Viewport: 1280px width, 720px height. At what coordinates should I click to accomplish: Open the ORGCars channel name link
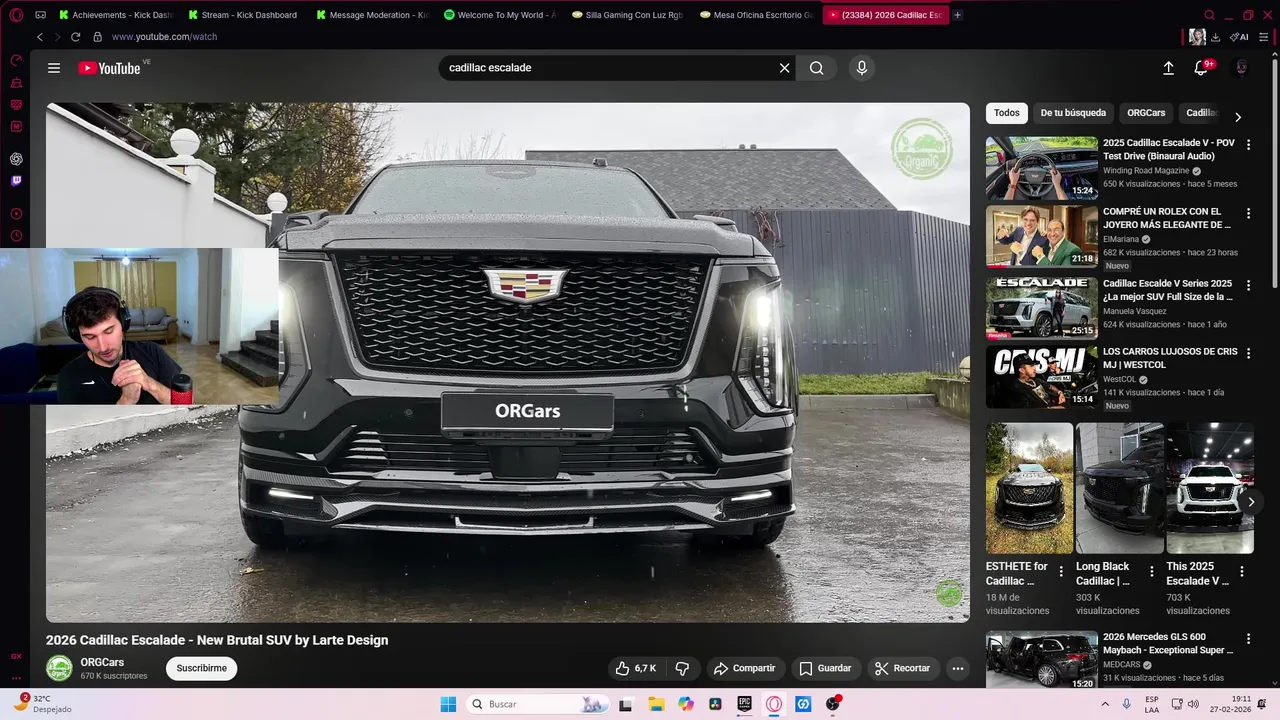click(102, 662)
